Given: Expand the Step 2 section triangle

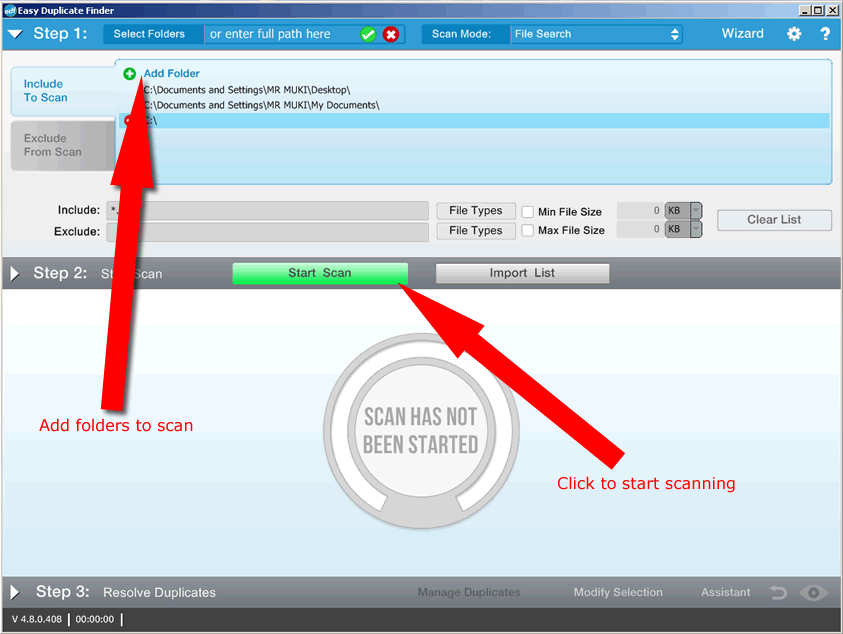Looking at the screenshot, I should (15, 273).
